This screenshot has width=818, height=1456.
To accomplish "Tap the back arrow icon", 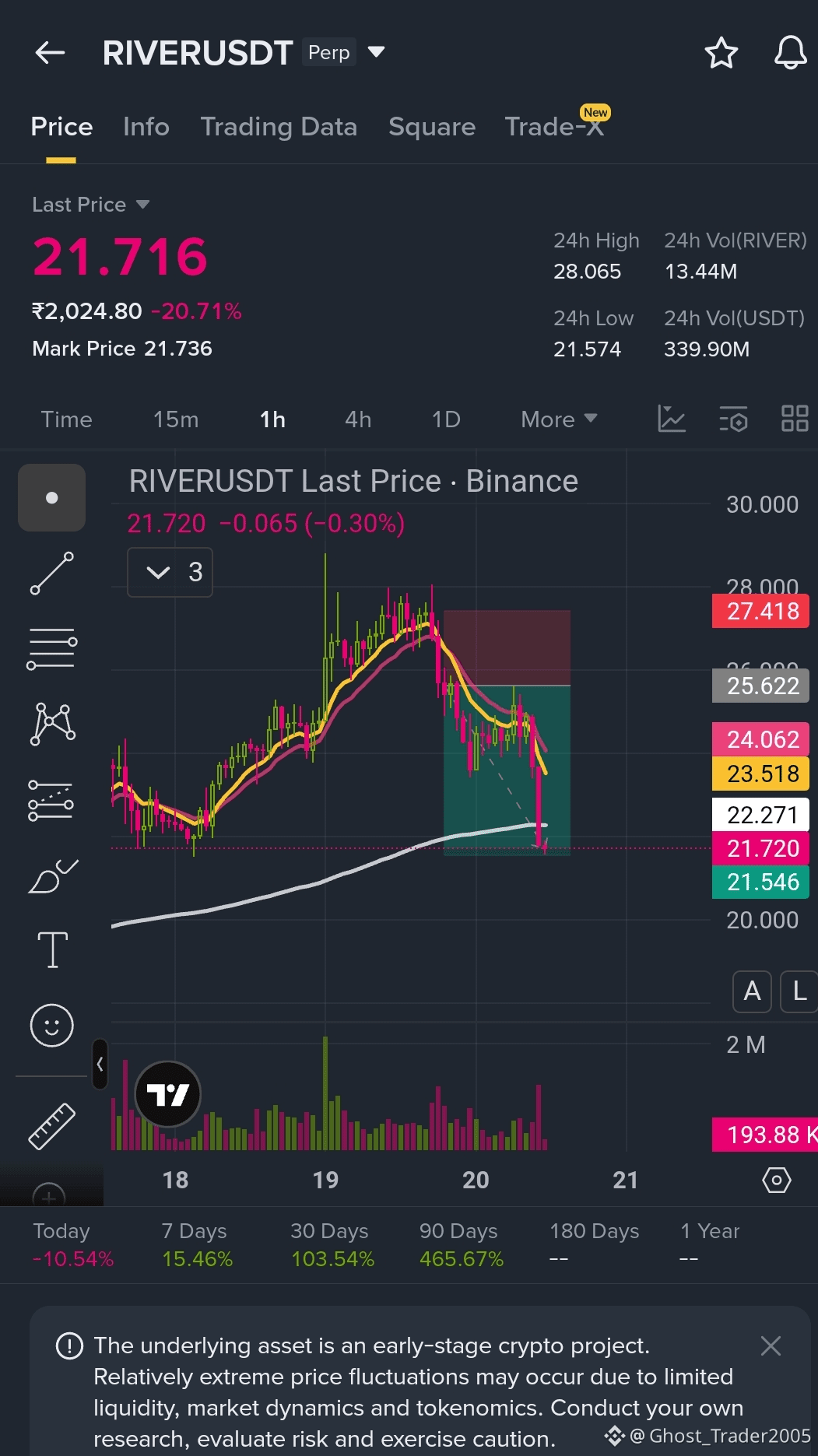I will pos(50,53).
